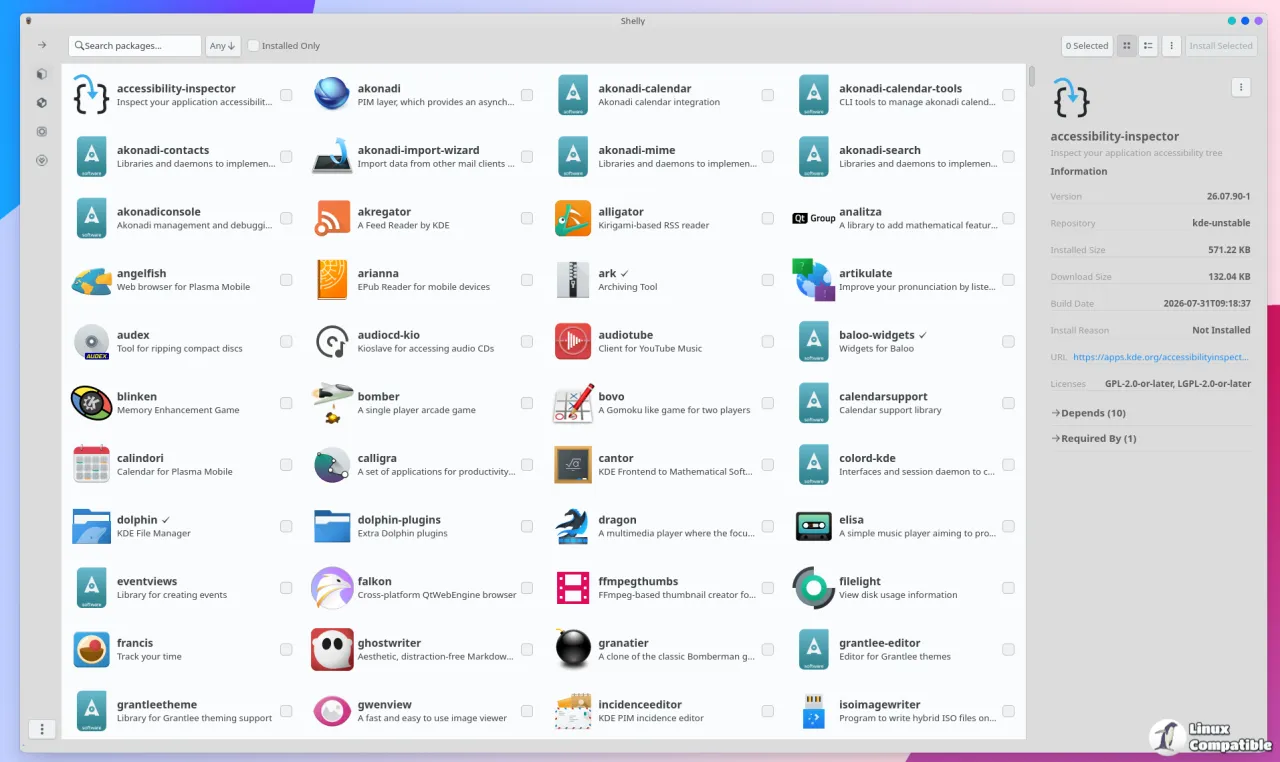Click the sidebar circle icon with double chevron

click(41, 160)
